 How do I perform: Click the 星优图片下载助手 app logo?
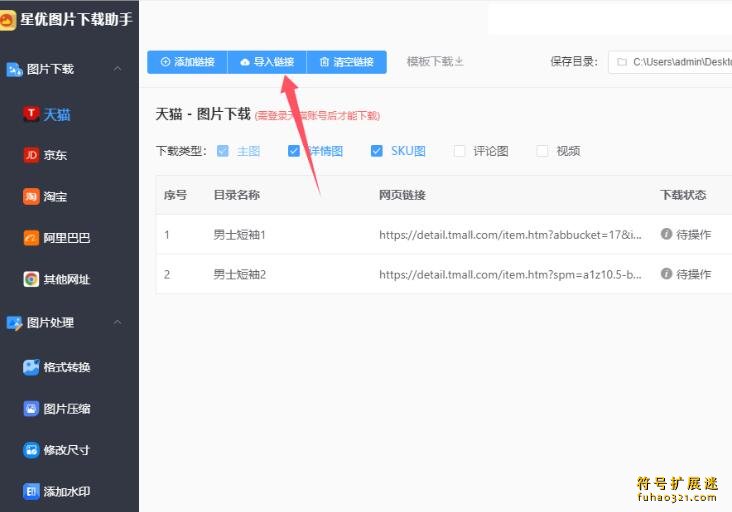tap(7, 21)
